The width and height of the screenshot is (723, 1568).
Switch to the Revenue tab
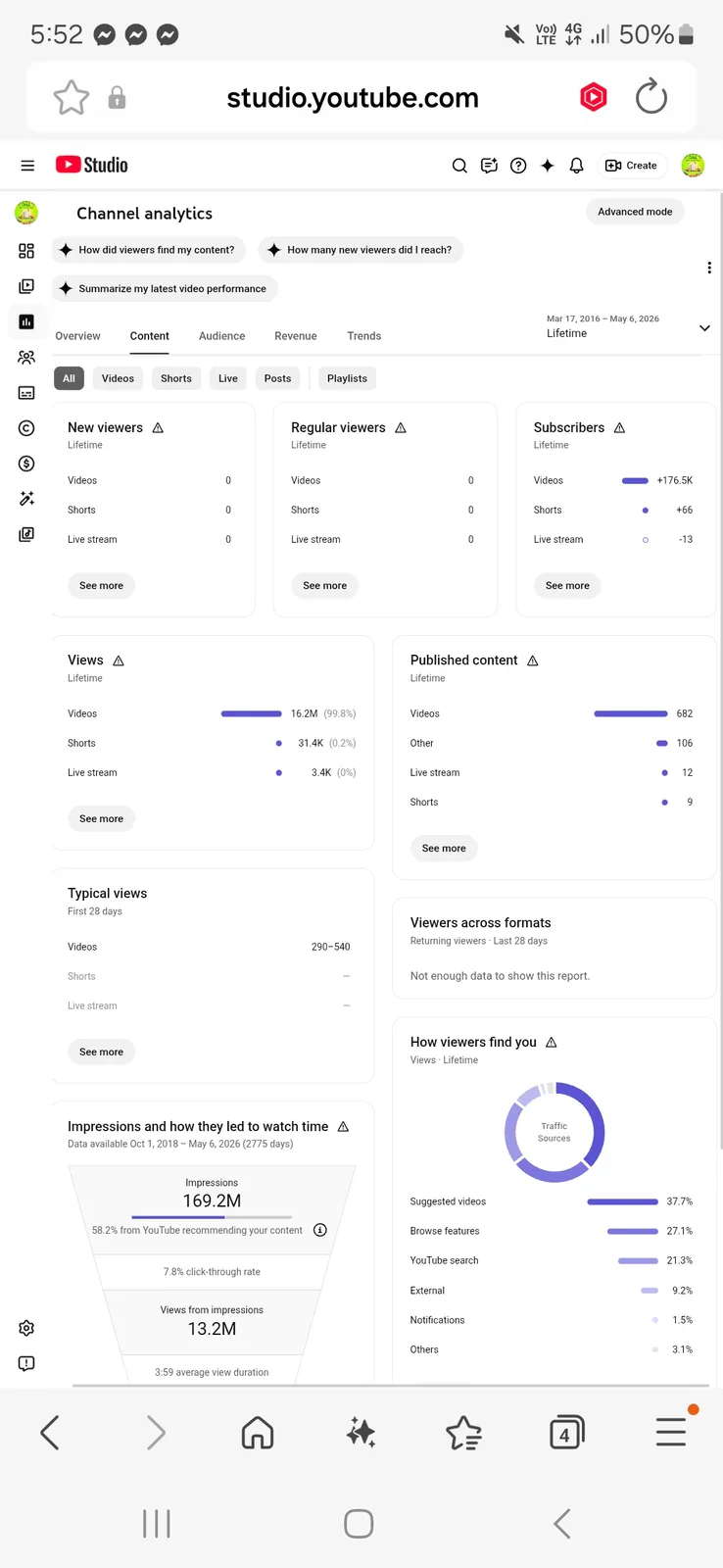pos(296,336)
